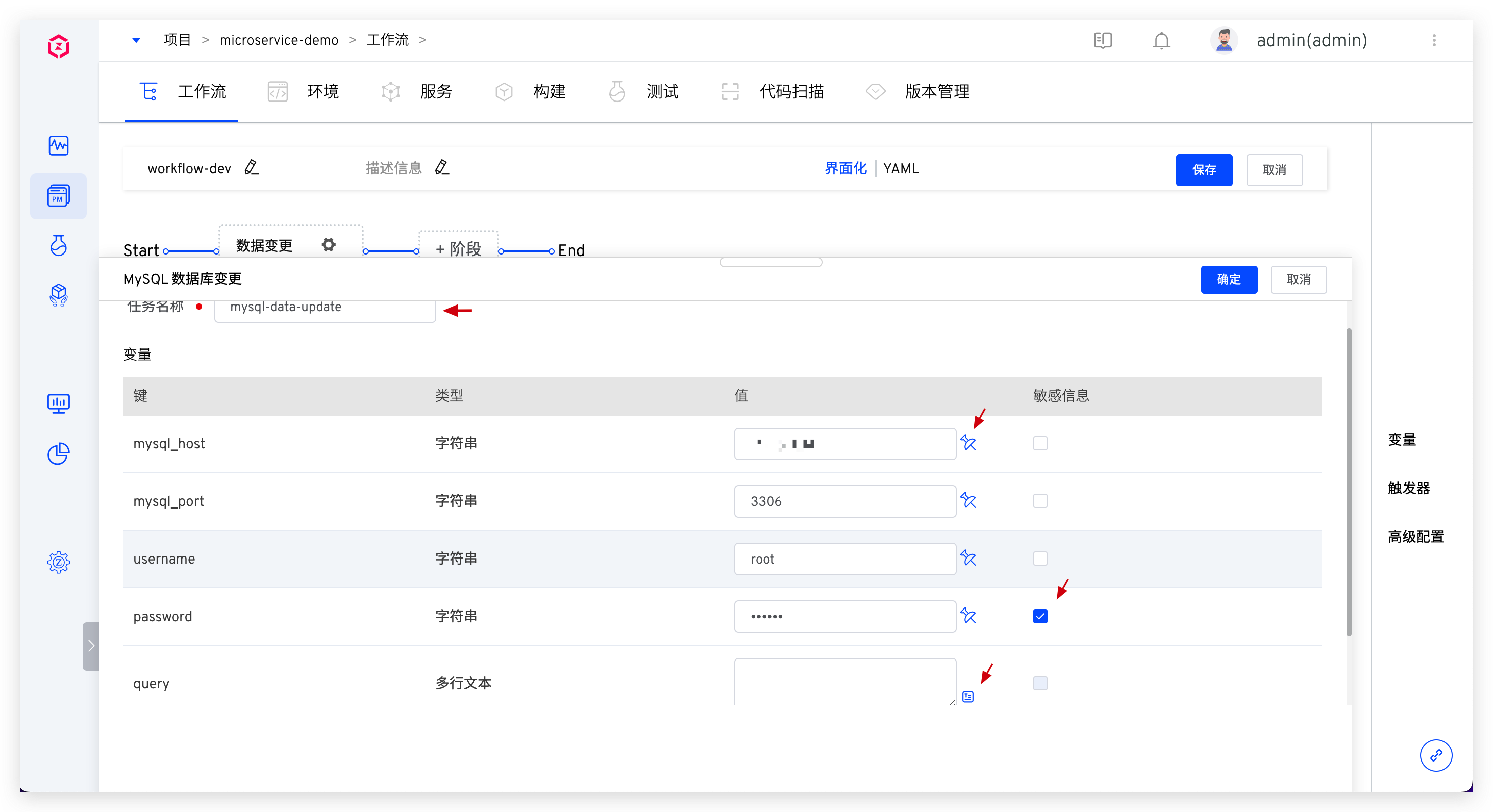Expand the breadcrumb project dropdown arrow

pos(136,40)
